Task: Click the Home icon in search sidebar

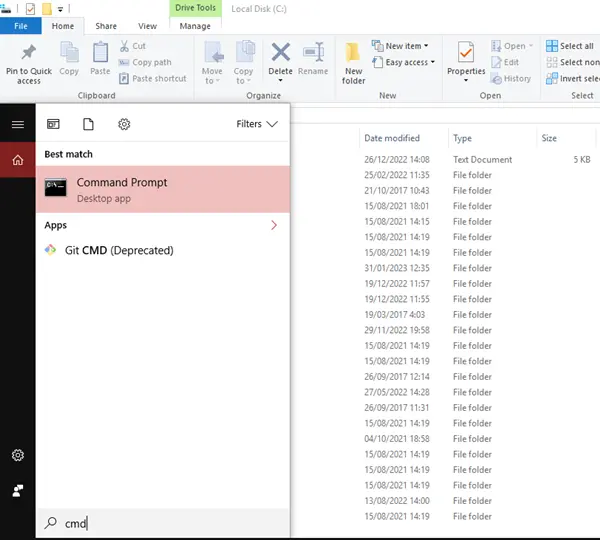Action: (x=18, y=160)
